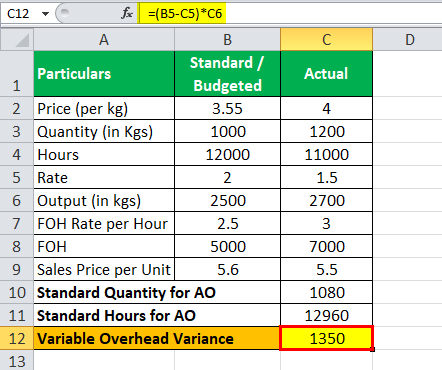Viewport: 442px width, 370px height.
Task: Click the fx Insert Function icon
Action: [127, 14]
